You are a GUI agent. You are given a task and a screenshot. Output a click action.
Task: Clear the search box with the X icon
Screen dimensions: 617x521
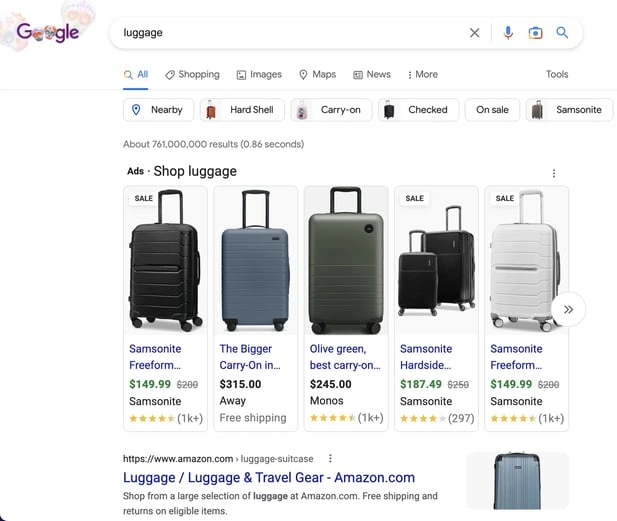tap(475, 33)
